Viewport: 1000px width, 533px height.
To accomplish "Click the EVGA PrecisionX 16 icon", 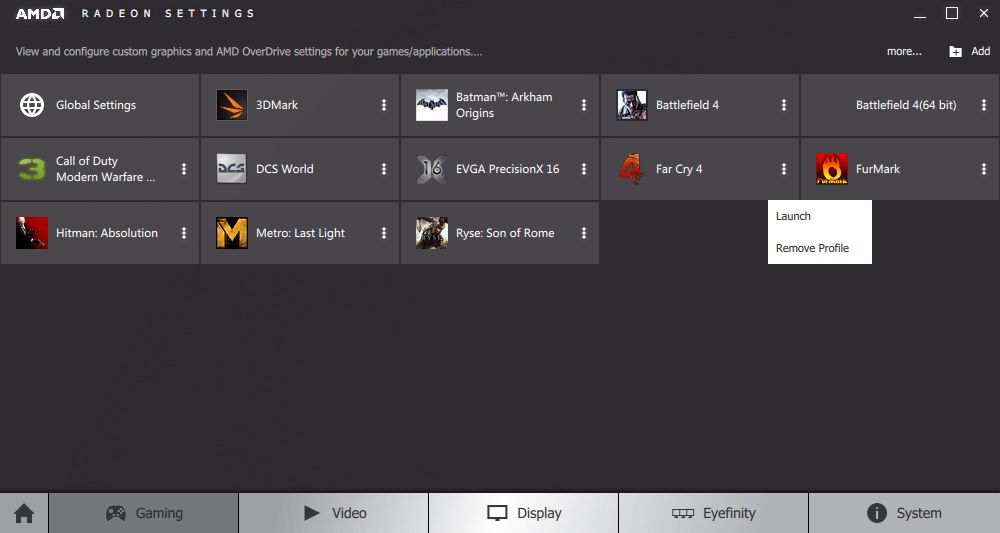I will coord(432,169).
